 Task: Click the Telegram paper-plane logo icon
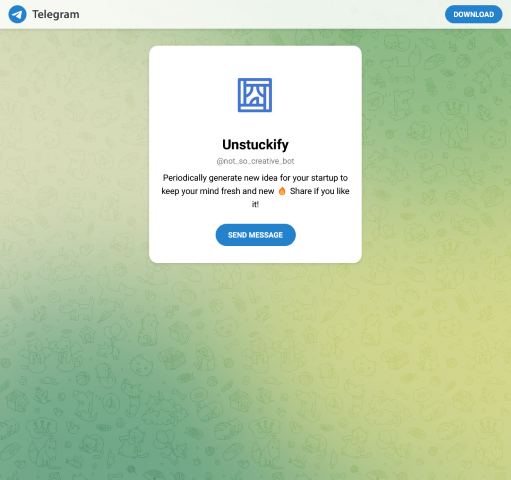coord(17,14)
